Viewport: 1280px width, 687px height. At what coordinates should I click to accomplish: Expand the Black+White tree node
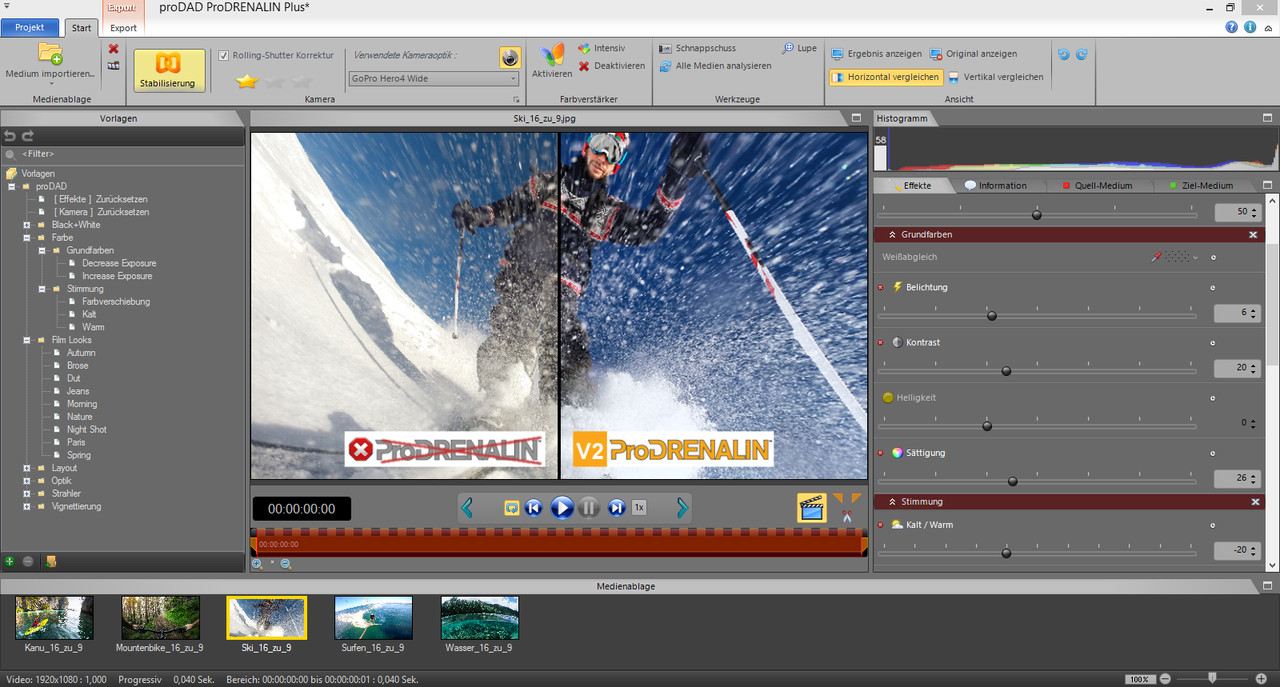click(x=27, y=225)
